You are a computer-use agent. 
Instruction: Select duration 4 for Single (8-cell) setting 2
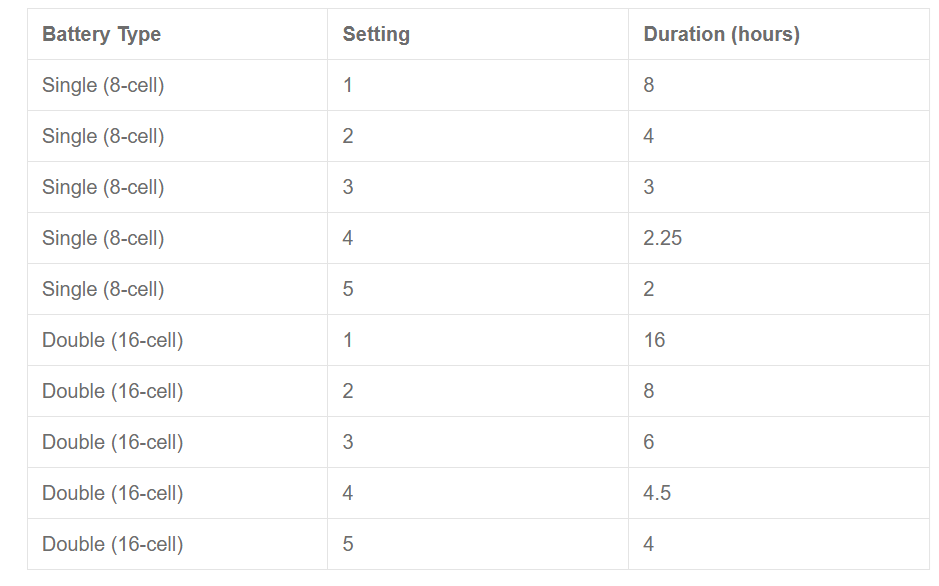649,136
